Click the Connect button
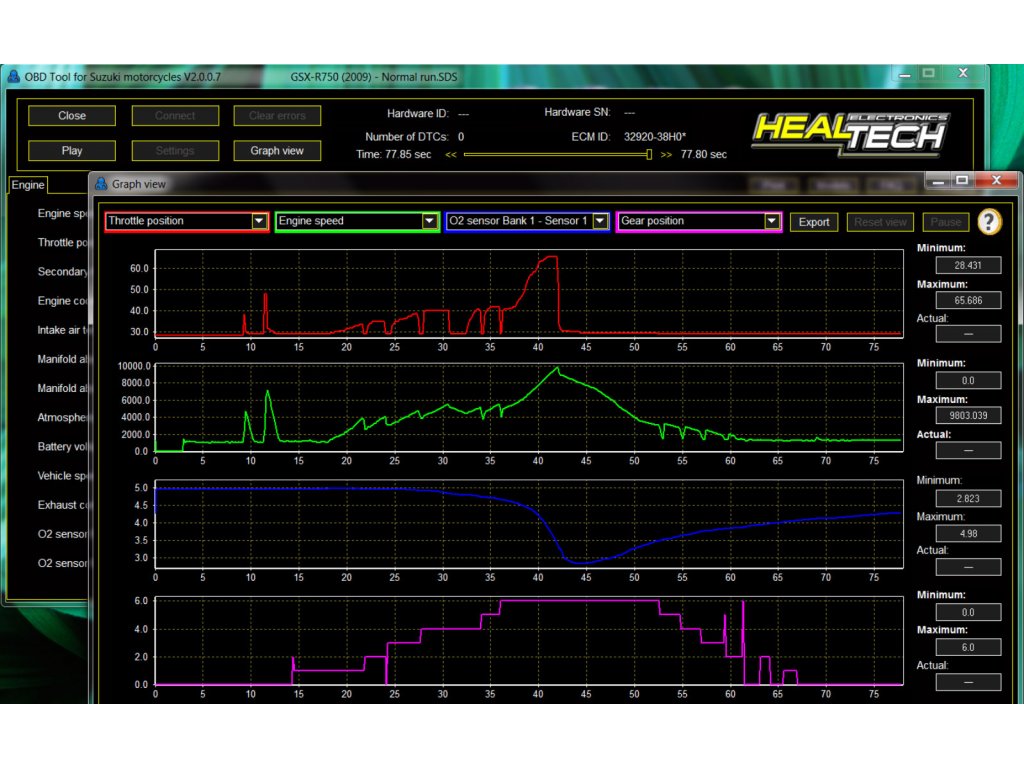Image resolution: width=1024 pixels, height=768 pixels. pos(175,116)
